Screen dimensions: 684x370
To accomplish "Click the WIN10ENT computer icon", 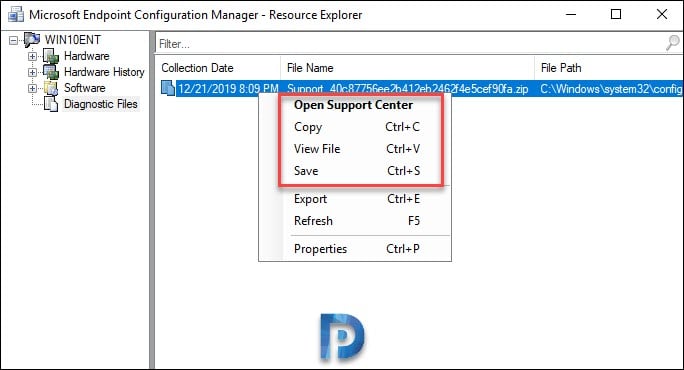I will (32, 40).
